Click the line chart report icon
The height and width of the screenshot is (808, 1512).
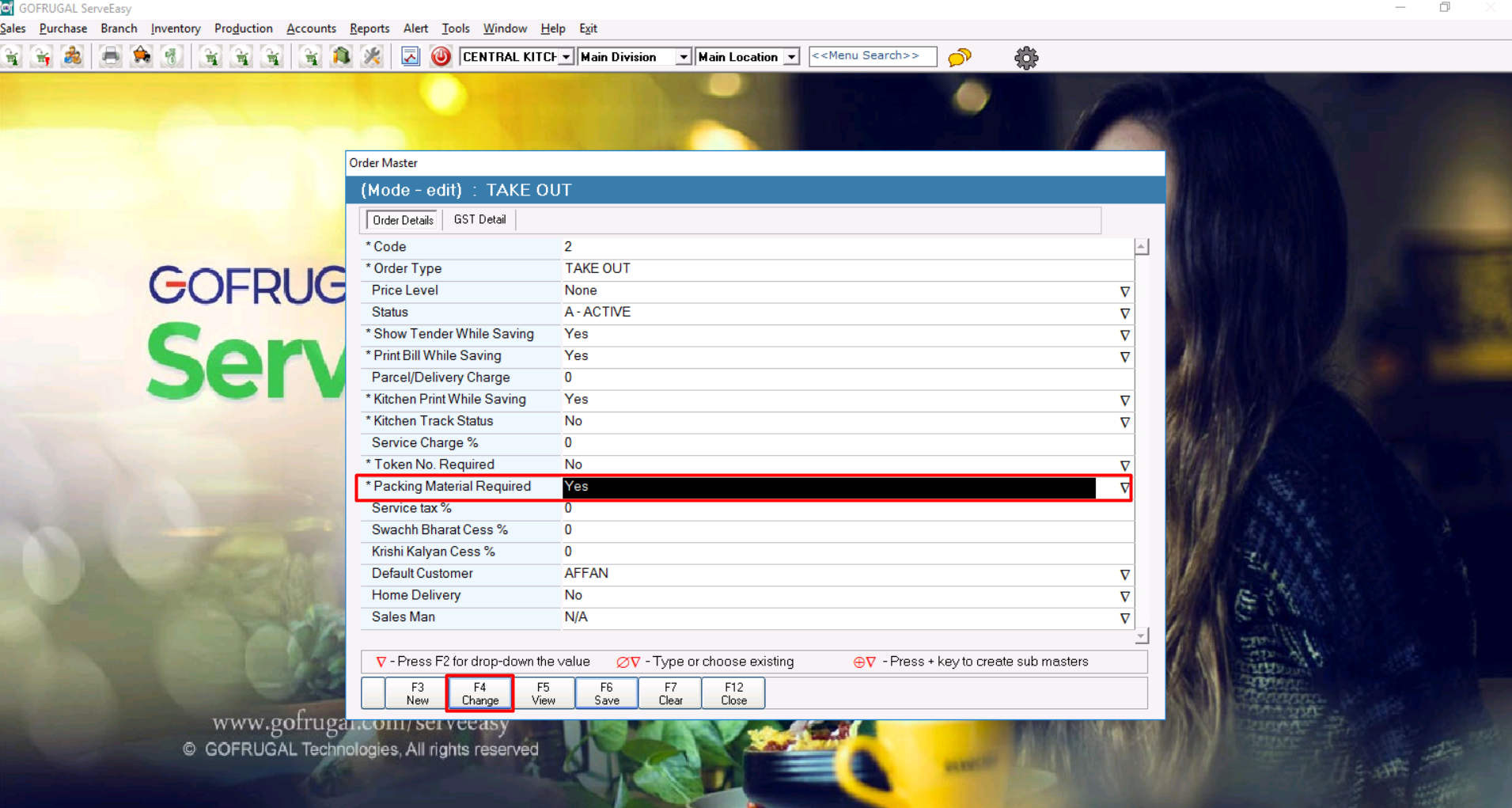click(x=410, y=57)
